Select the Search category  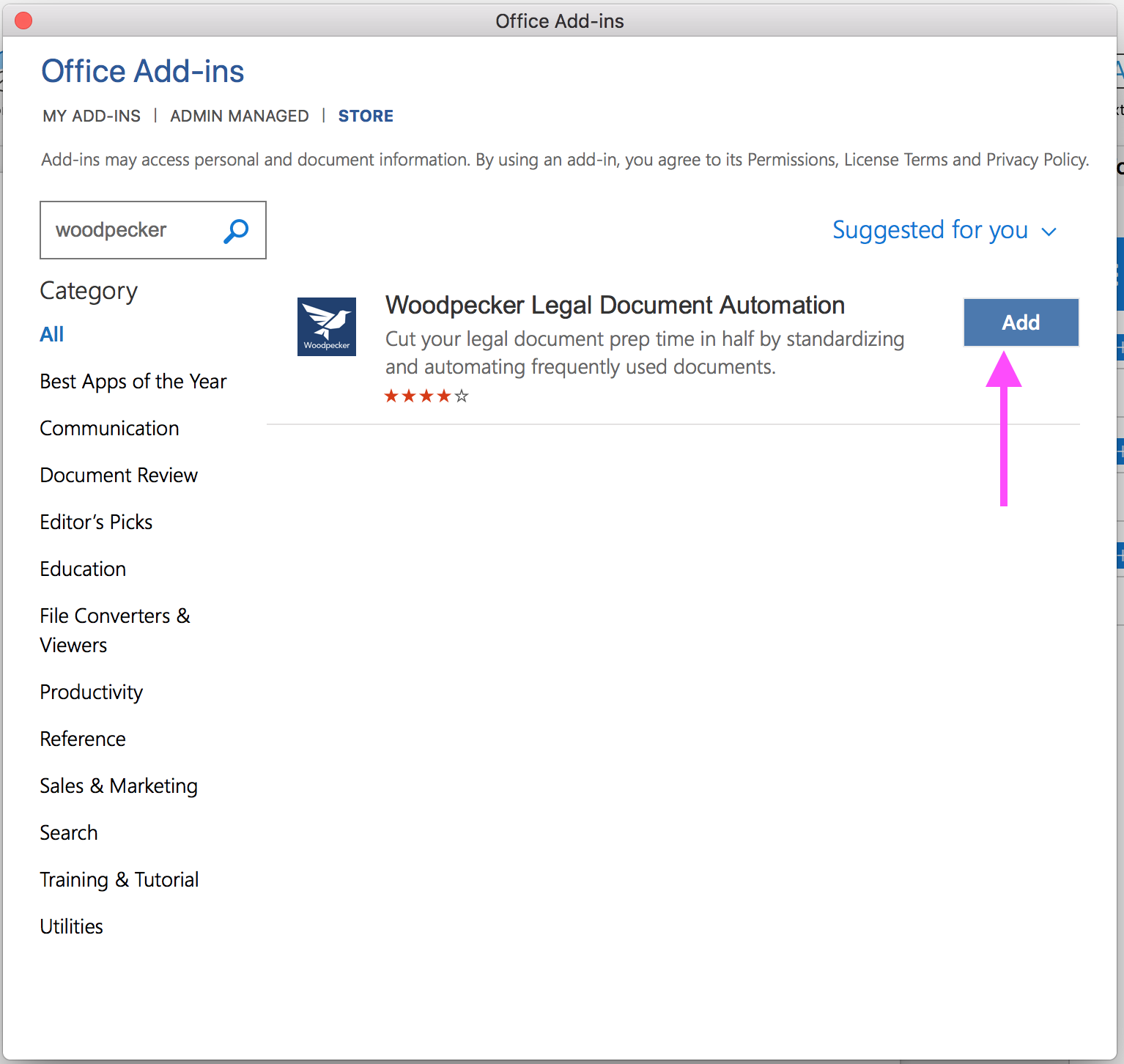coord(69,832)
